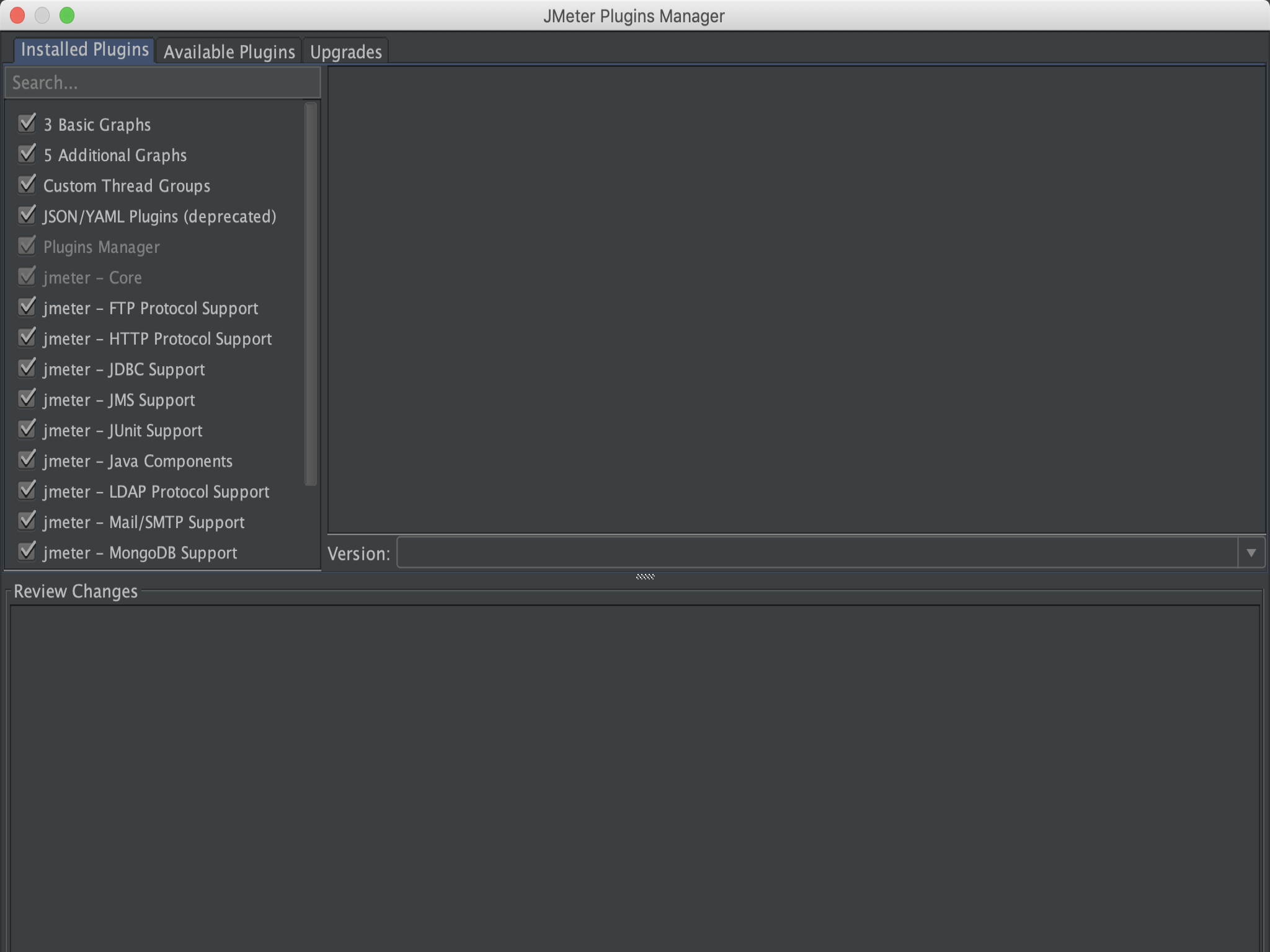The image size is (1270, 952).
Task: Select jmeter - HTTP Protocol Support item
Action: coord(158,339)
